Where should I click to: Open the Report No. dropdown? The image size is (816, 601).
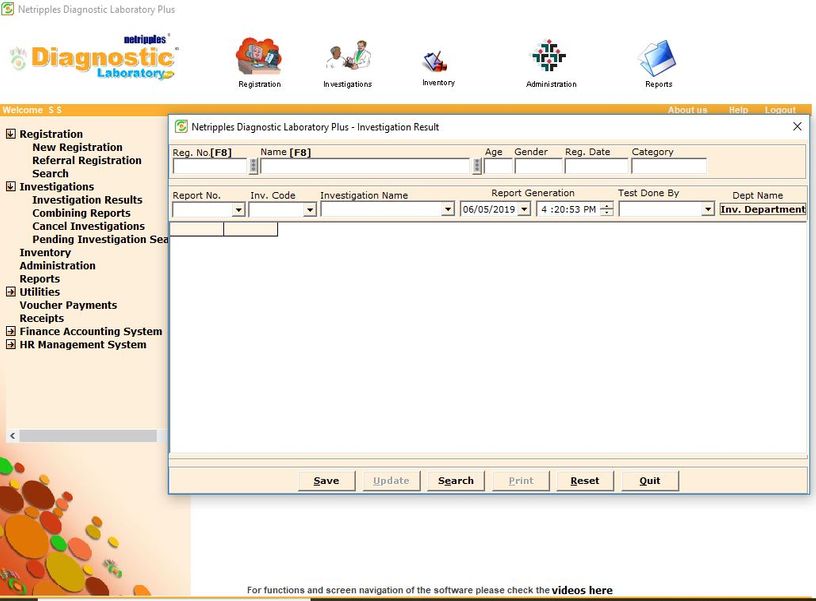(x=238, y=210)
